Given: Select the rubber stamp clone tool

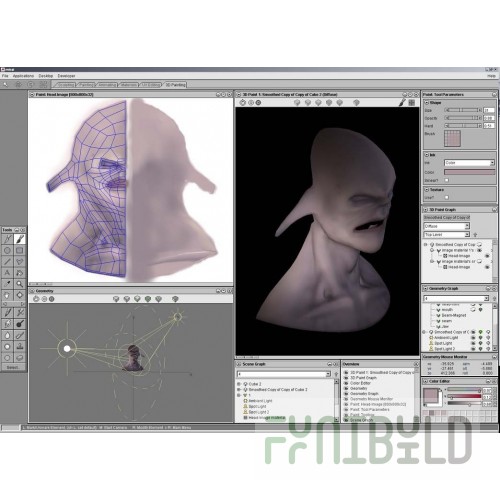Looking at the screenshot, I should (20, 346).
